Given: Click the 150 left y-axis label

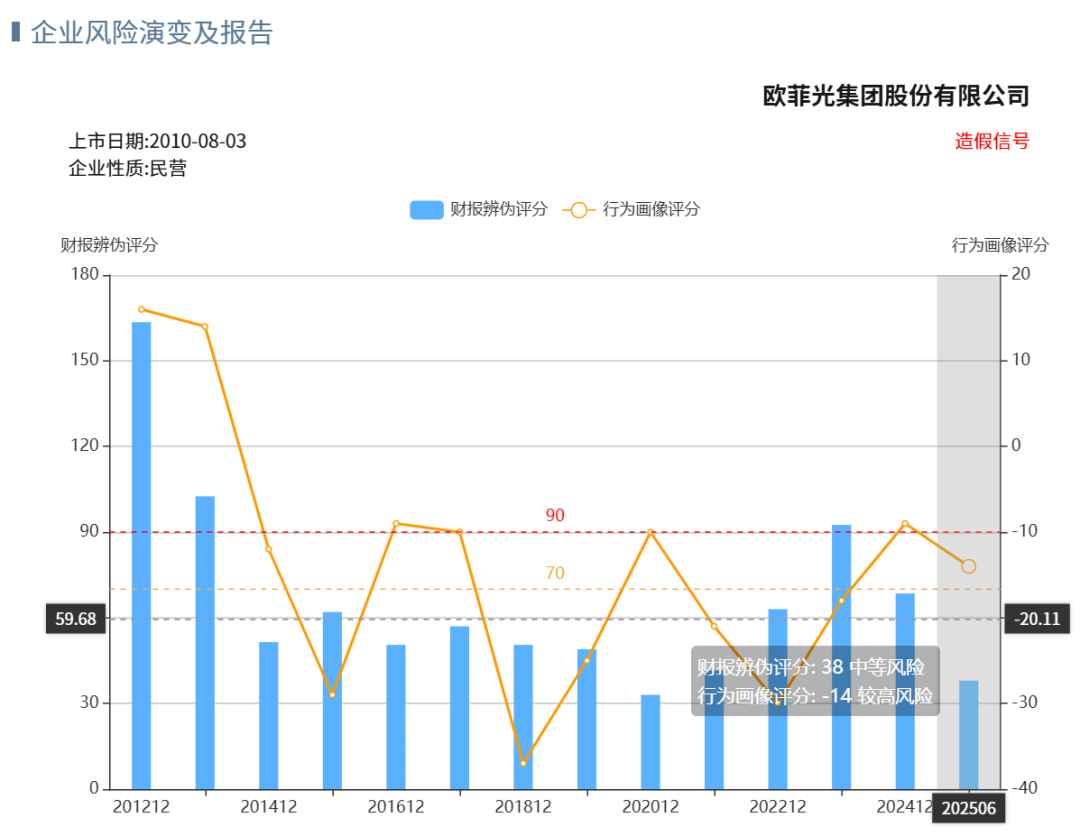Looking at the screenshot, I should pos(85,359).
